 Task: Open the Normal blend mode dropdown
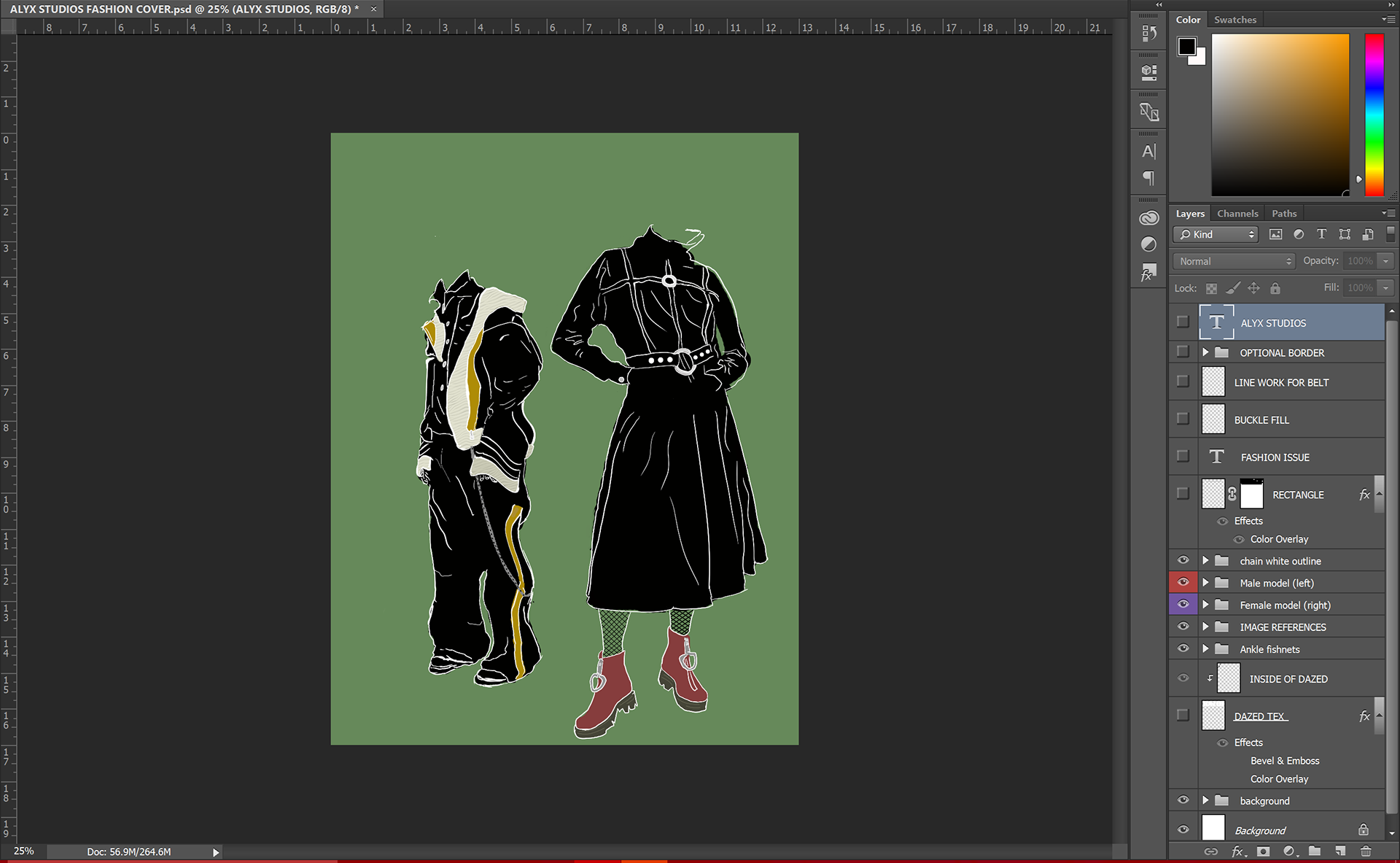click(1234, 261)
